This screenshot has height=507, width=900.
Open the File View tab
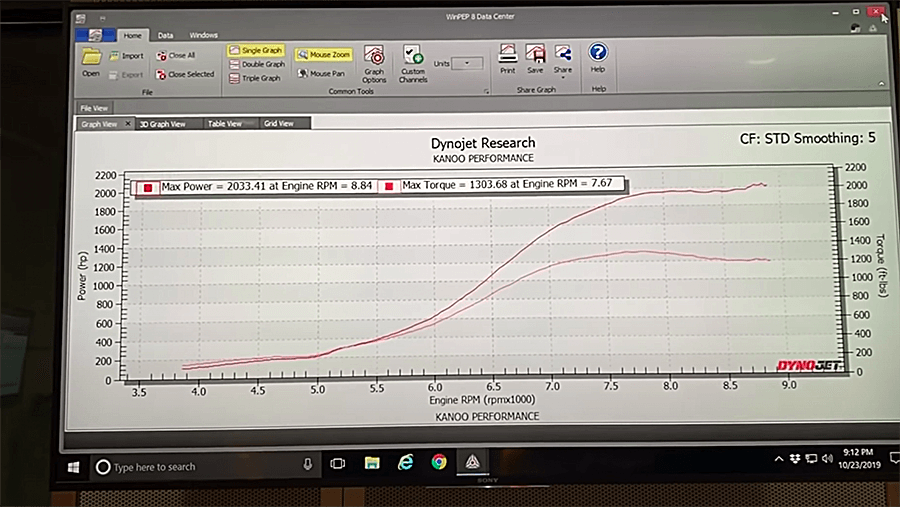94,108
